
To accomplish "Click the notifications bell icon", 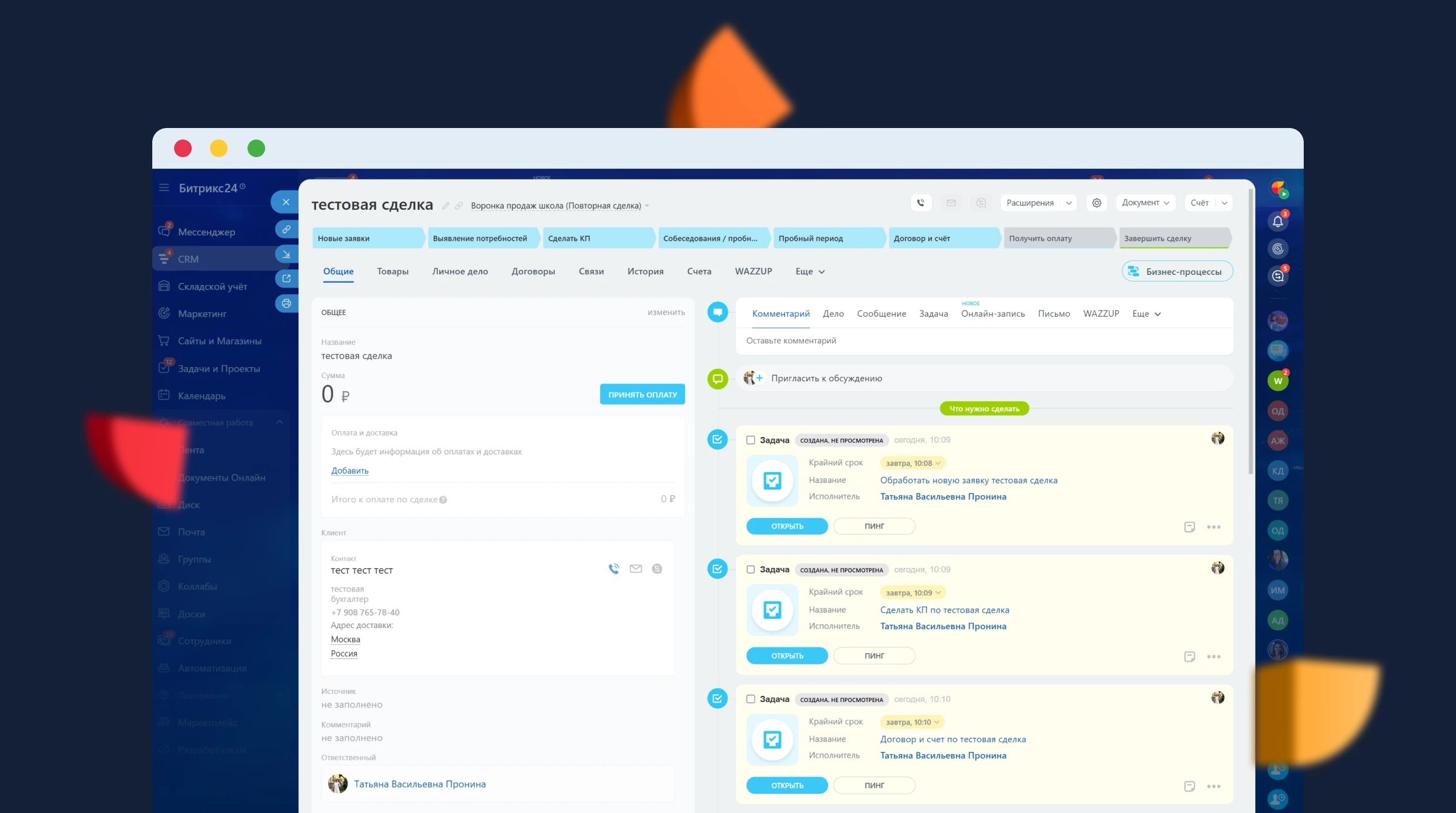I will click(1278, 221).
